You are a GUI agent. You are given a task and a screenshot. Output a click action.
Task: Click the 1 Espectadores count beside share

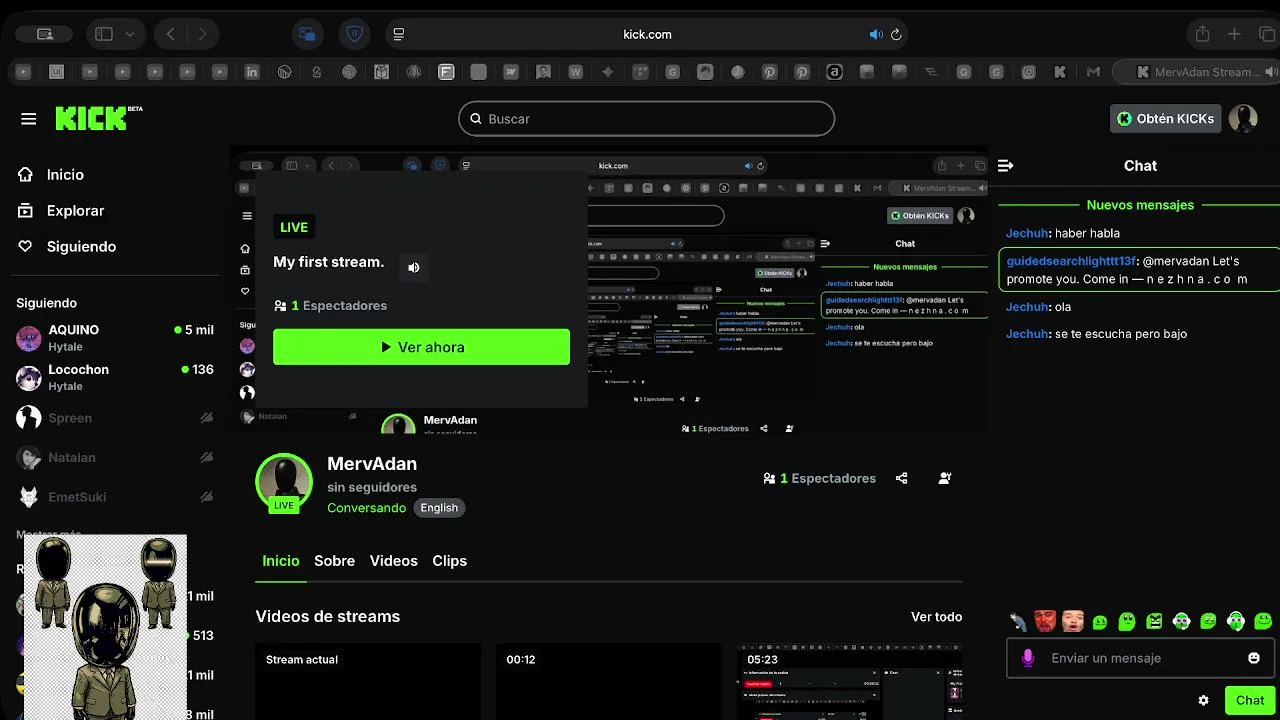(819, 478)
